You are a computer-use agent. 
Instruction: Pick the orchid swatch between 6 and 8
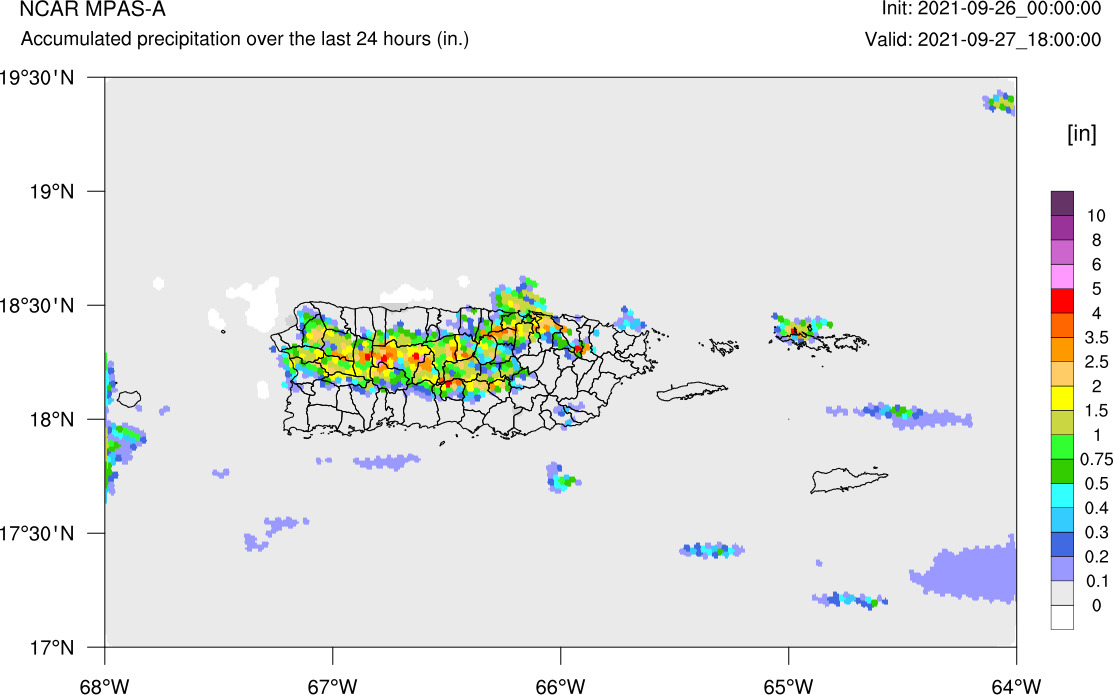coord(1062,252)
